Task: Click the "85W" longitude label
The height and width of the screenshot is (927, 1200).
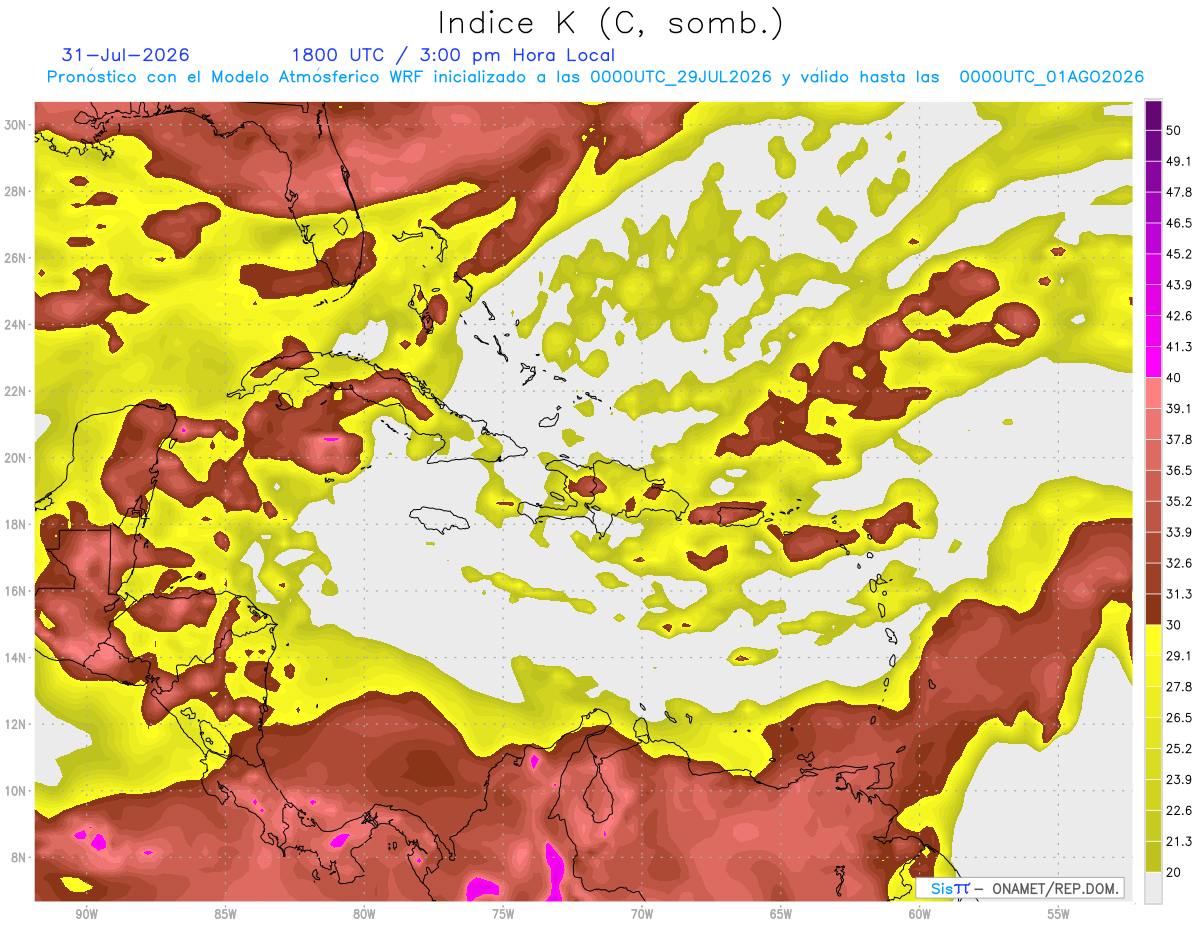Action: pos(225,914)
